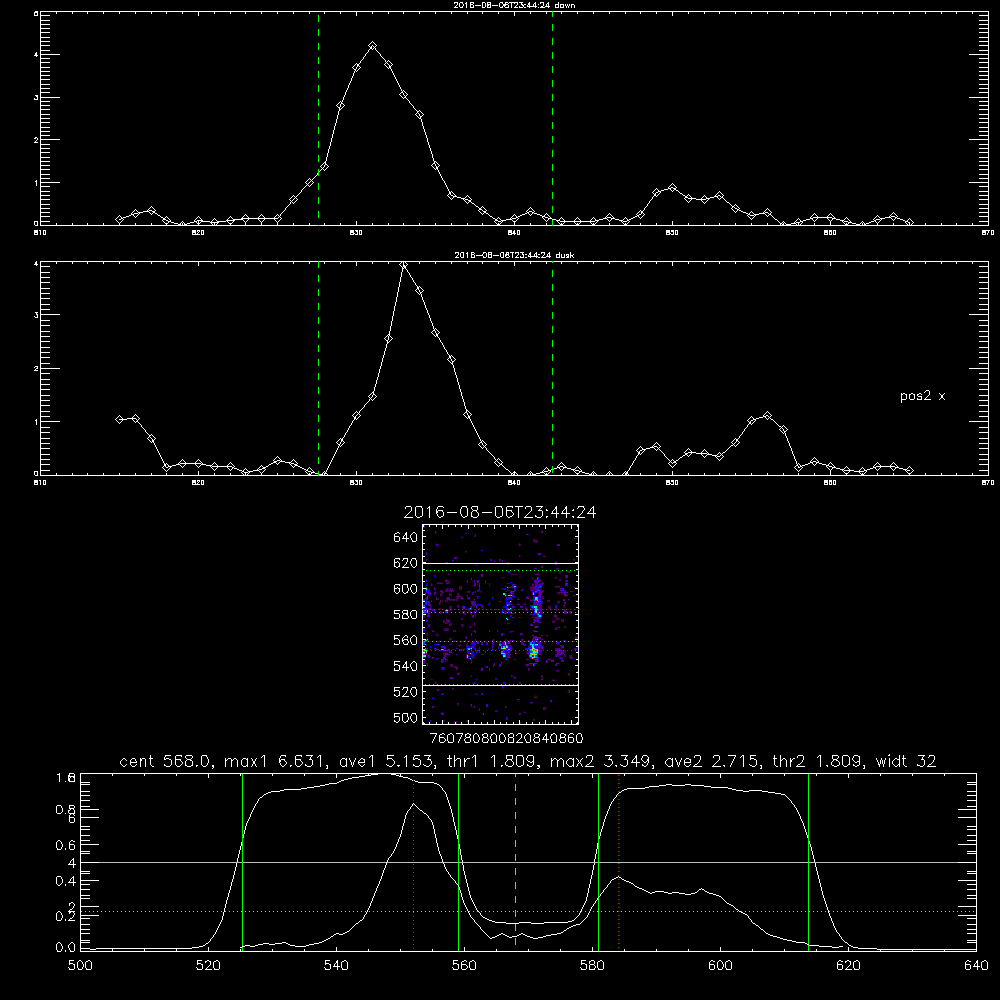This screenshot has width=1000, height=1000.
Task: Click the '840' x-axis label under dusk plot
Action: (514, 483)
